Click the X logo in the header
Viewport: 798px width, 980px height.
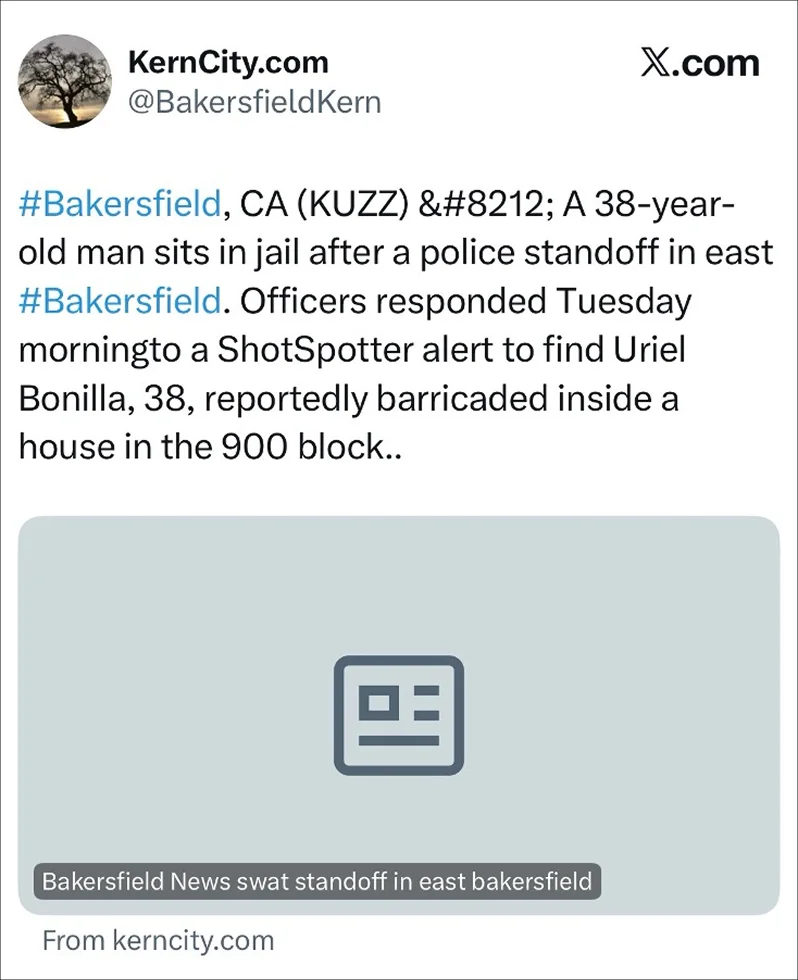click(x=655, y=64)
